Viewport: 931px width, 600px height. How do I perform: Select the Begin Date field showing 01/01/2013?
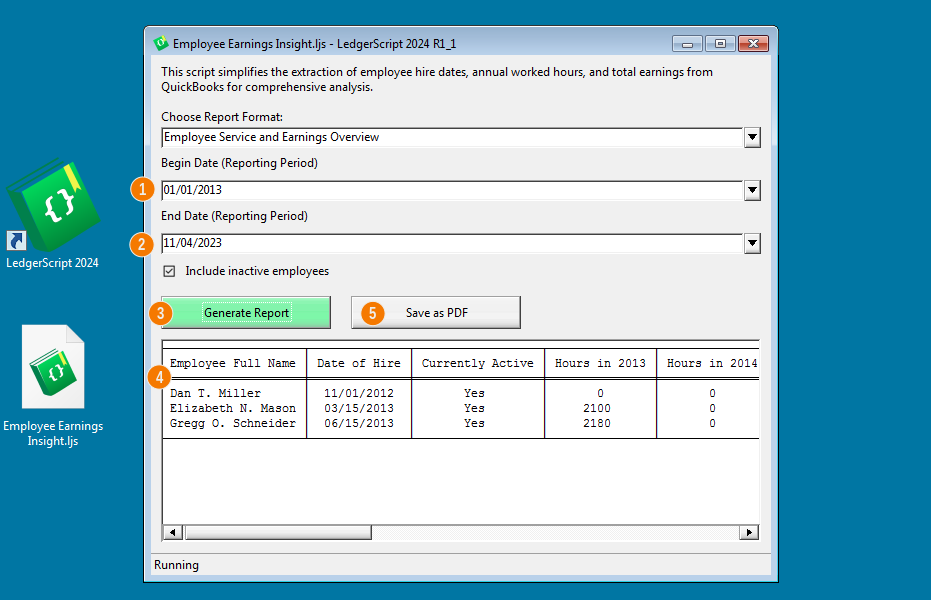click(x=450, y=190)
